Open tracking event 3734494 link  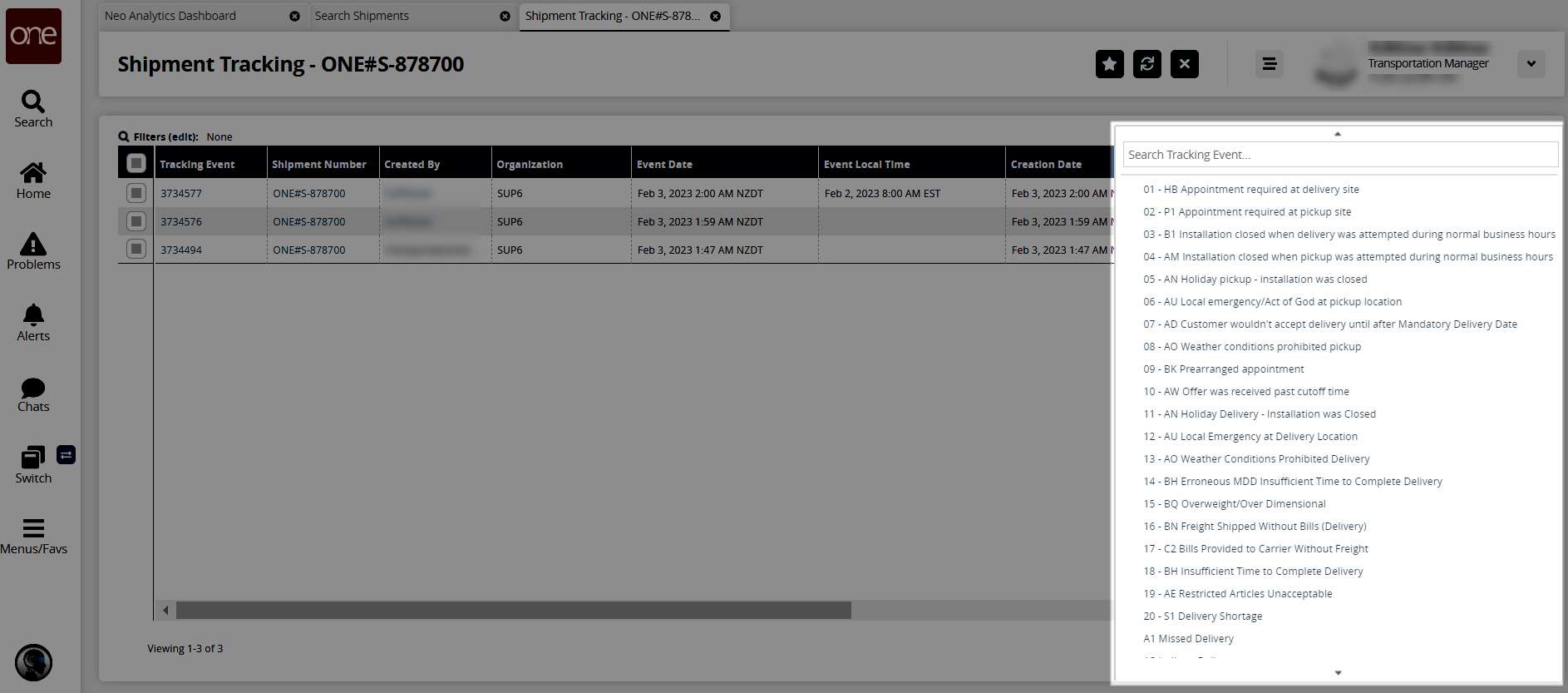tap(181, 250)
